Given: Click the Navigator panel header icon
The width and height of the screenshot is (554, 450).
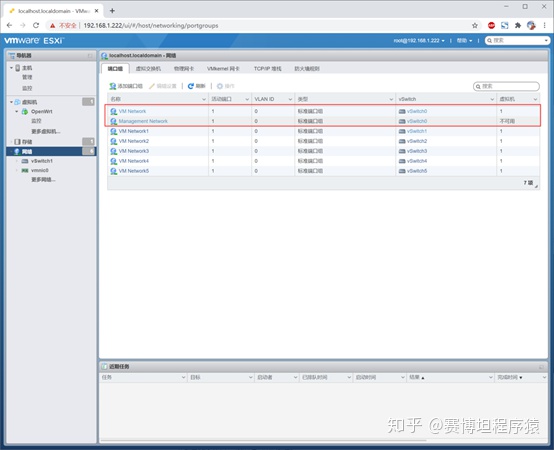Looking at the screenshot, I should (x=12, y=56).
